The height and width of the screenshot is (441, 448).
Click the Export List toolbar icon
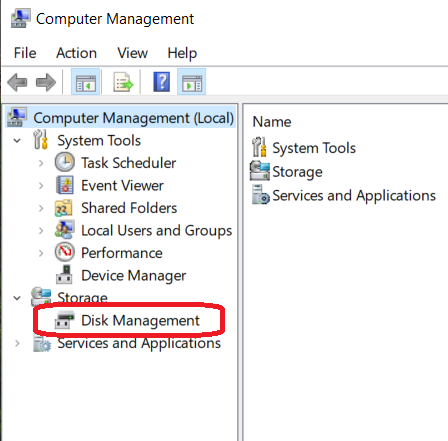tap(123, 82)
